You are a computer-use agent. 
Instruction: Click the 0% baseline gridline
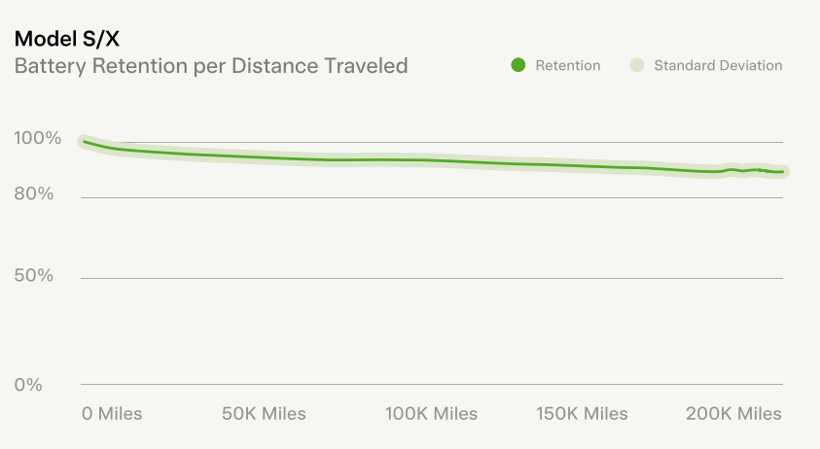pos(431,385)
